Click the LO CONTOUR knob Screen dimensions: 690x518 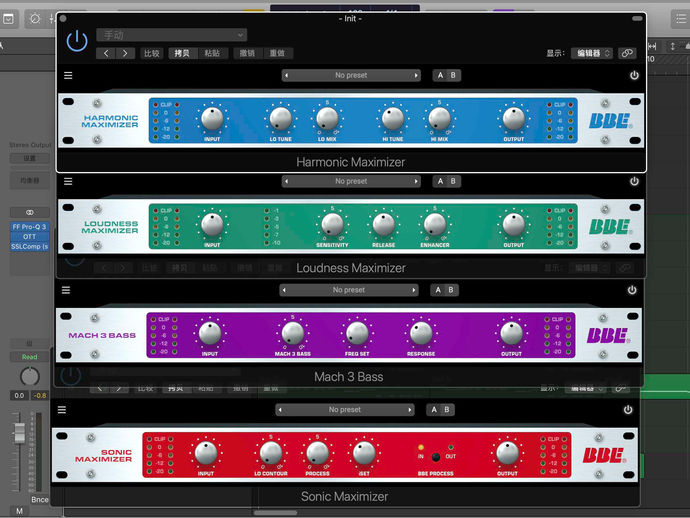[271, 453]
